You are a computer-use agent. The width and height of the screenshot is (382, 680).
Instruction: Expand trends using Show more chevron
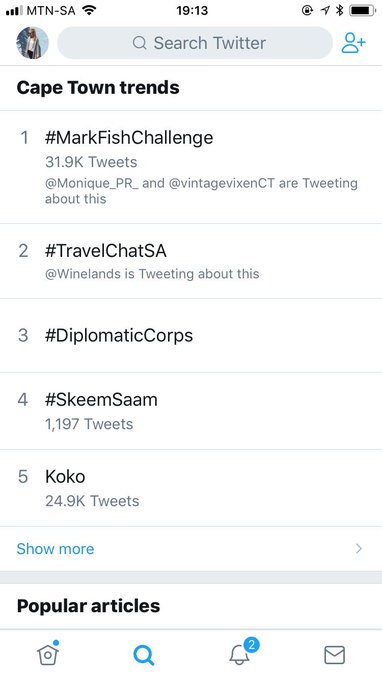click(x=359, y=549)
